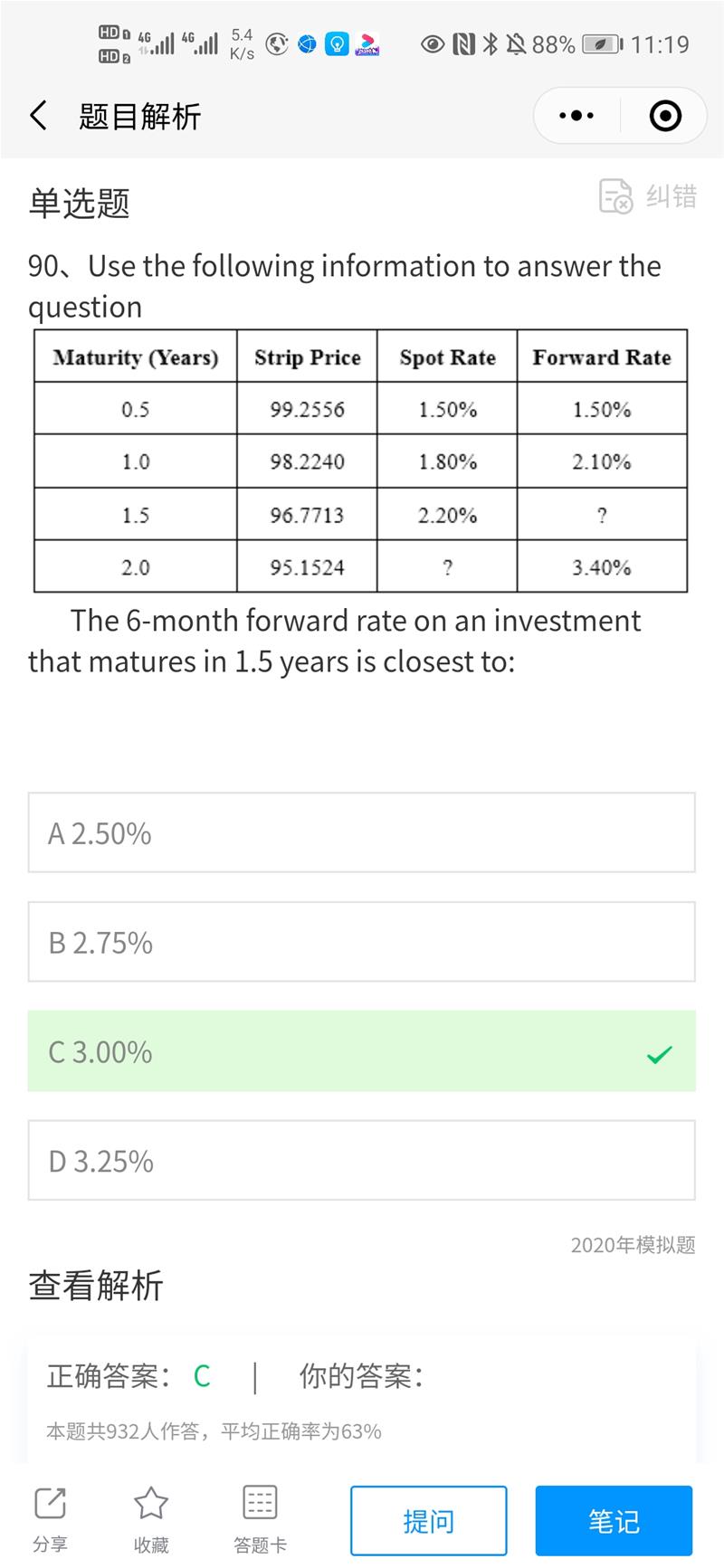Tap the 纠错 error report icon
This screenshot has width=724, height=1568.
pos(616,195)
